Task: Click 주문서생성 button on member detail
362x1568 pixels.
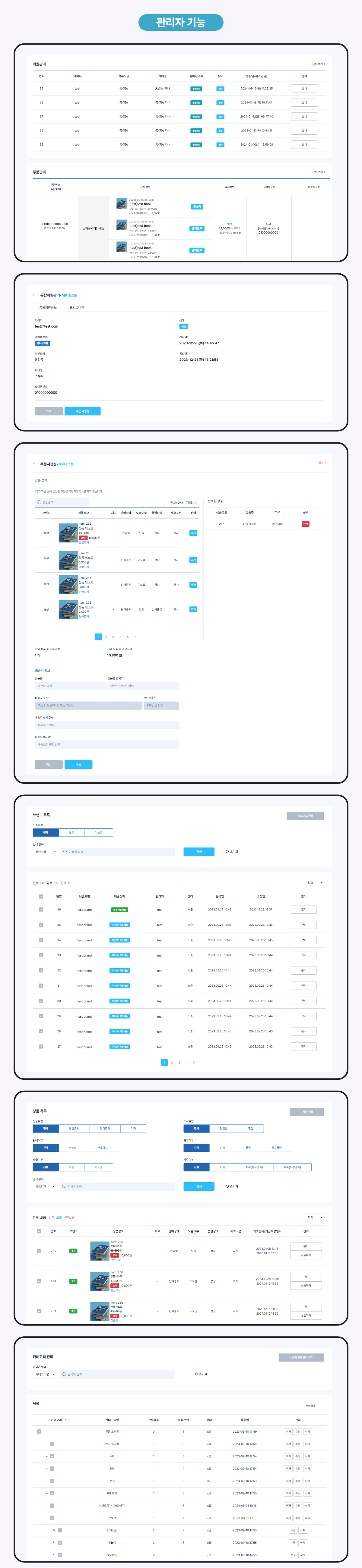Action: click(83, 411)
